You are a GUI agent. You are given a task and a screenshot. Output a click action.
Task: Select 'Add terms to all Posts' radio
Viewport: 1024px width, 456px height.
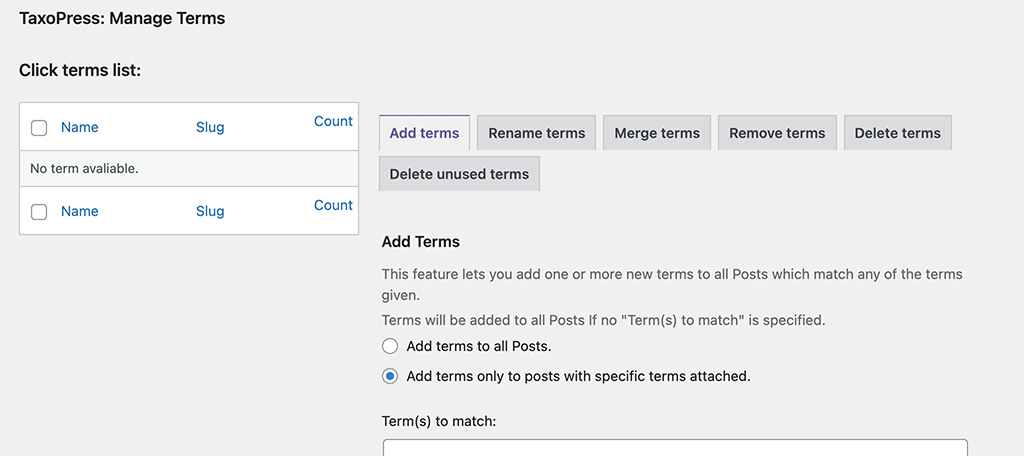click(390, 346)
